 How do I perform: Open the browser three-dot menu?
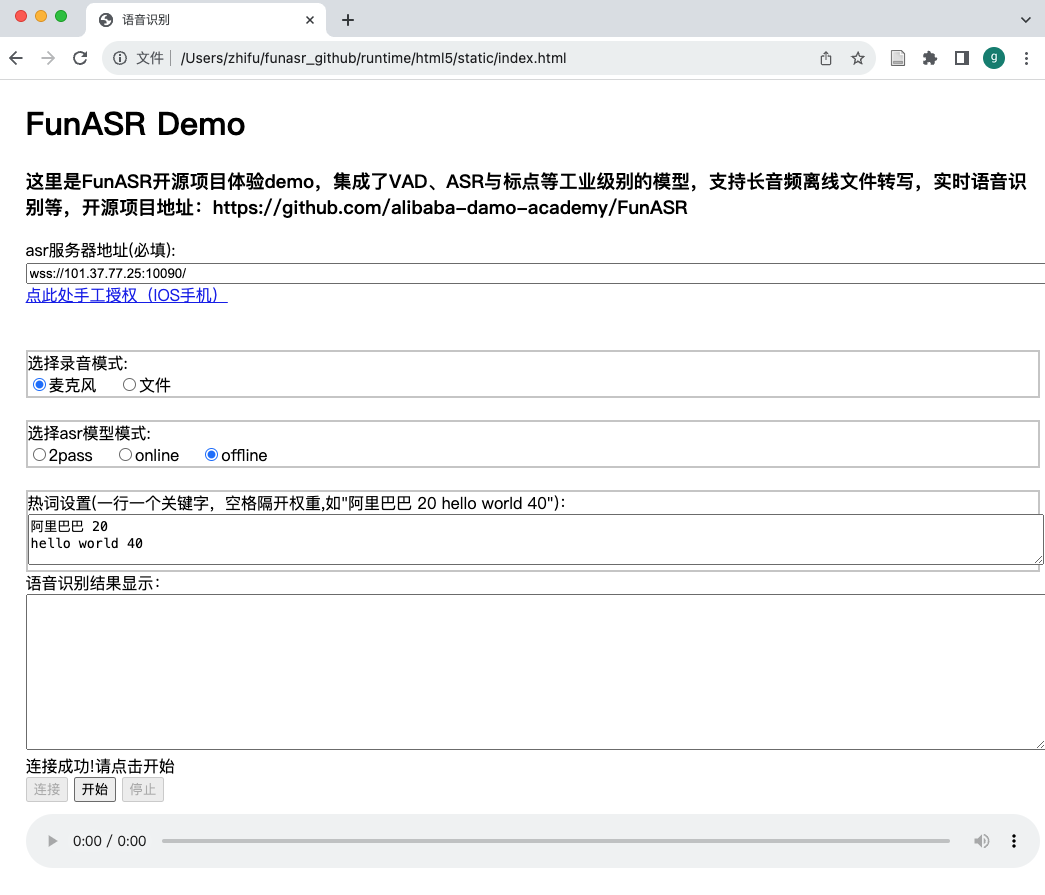pyautogui.click(x=1026, y=58)
